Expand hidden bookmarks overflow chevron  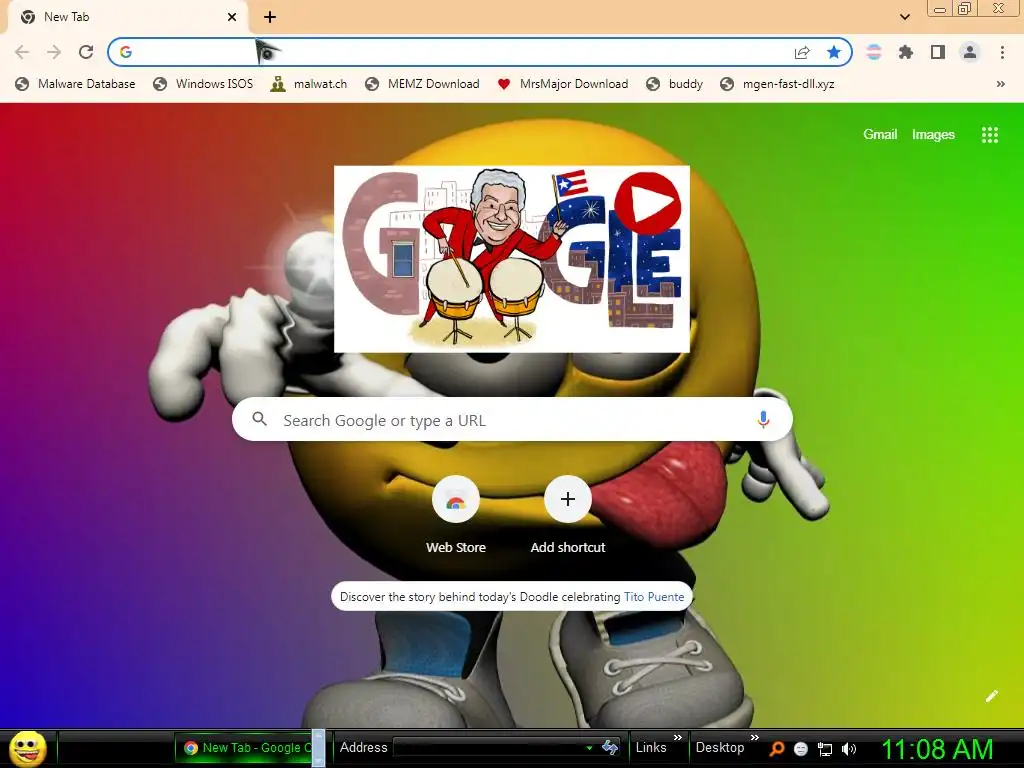1000,84
